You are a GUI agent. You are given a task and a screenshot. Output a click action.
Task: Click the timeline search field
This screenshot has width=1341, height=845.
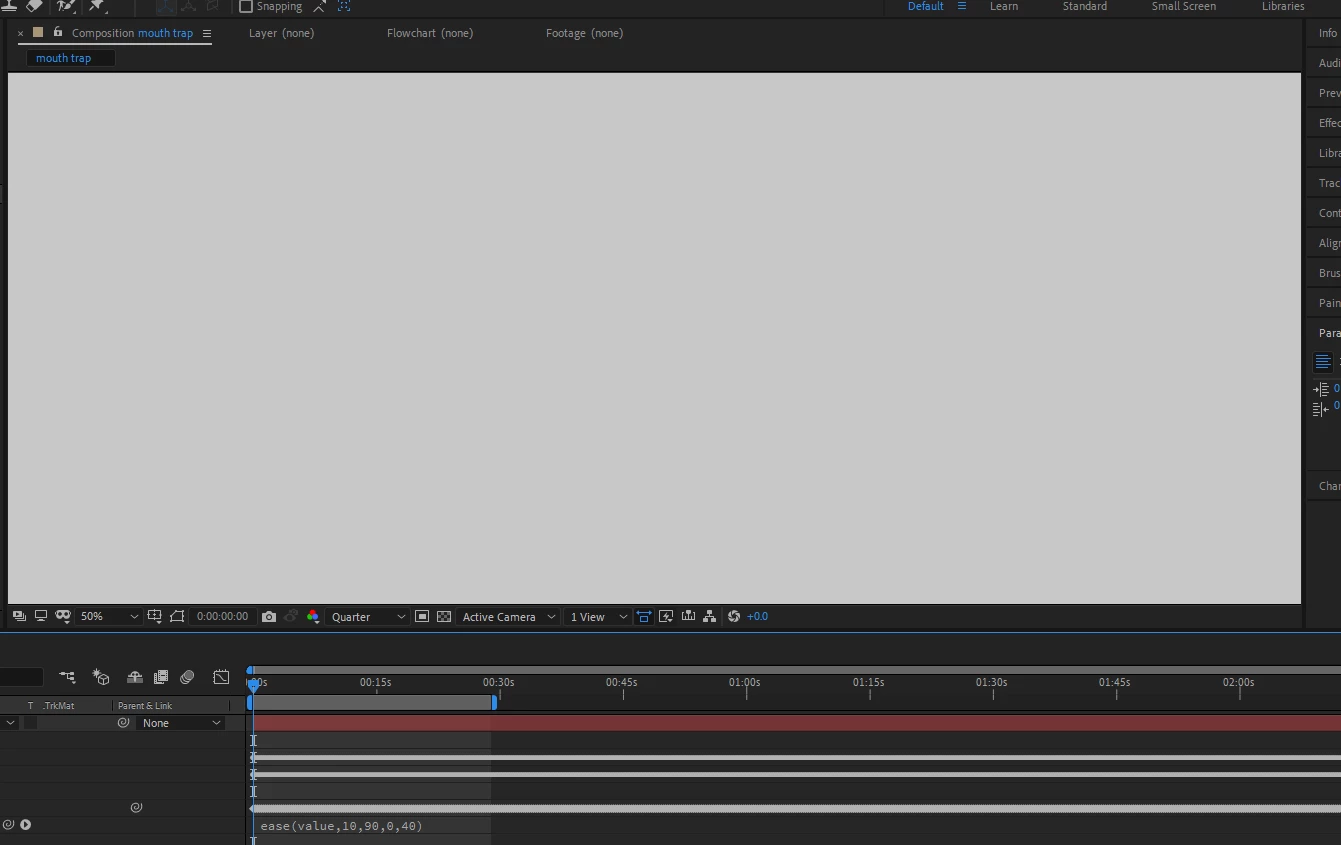tap(21, 677)
